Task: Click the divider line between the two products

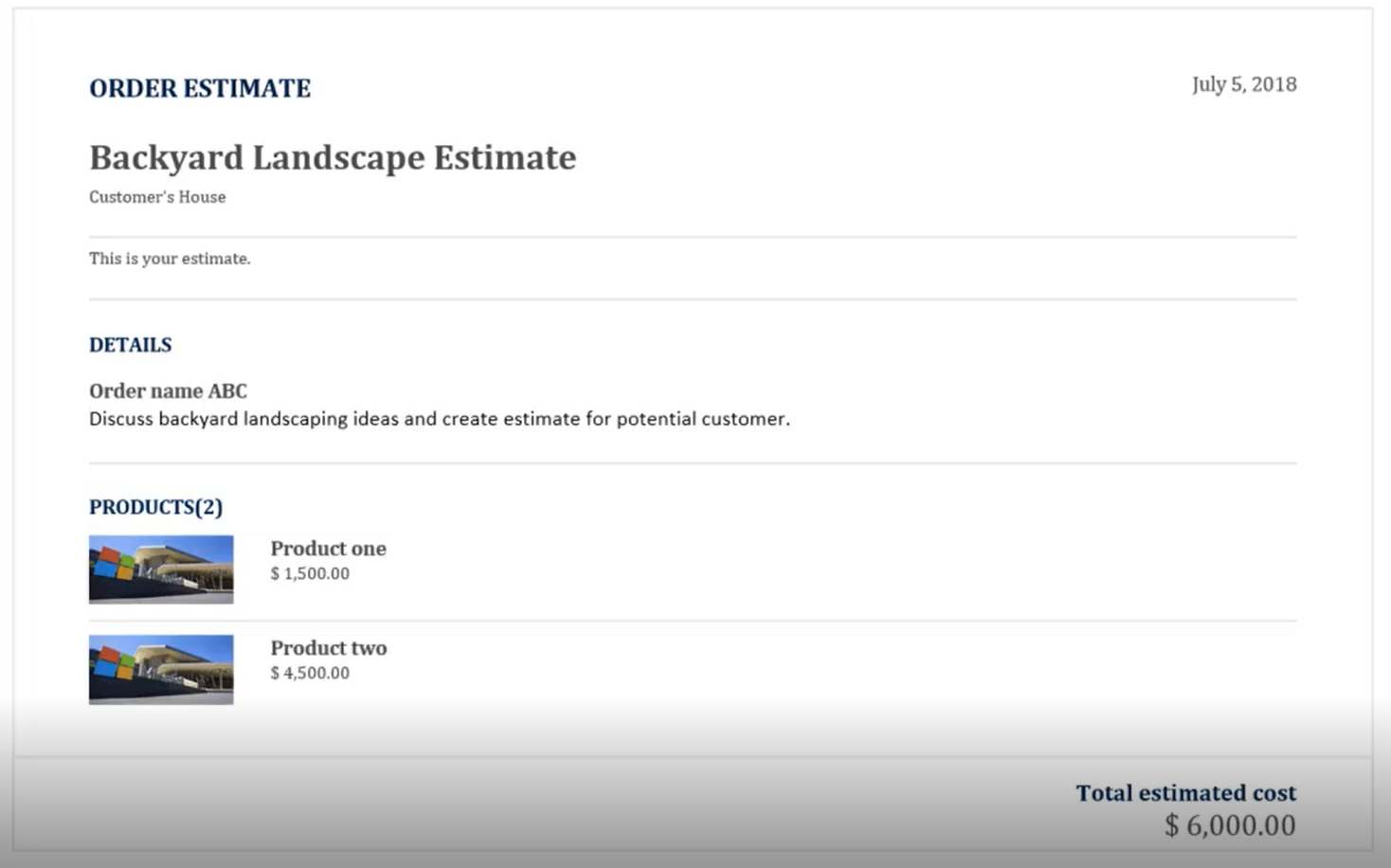Action: (693, 622)
